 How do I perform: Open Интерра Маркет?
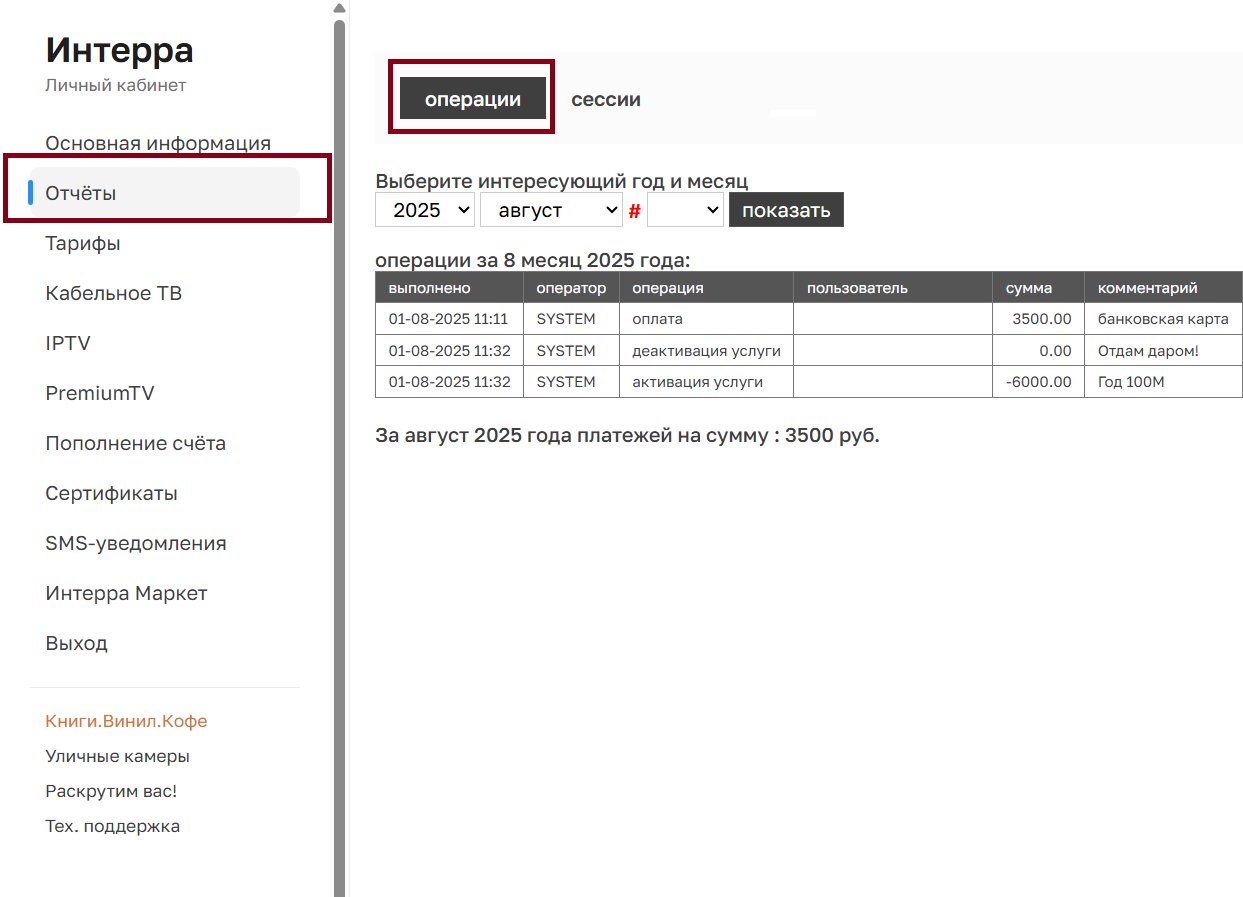click(126, 593)
